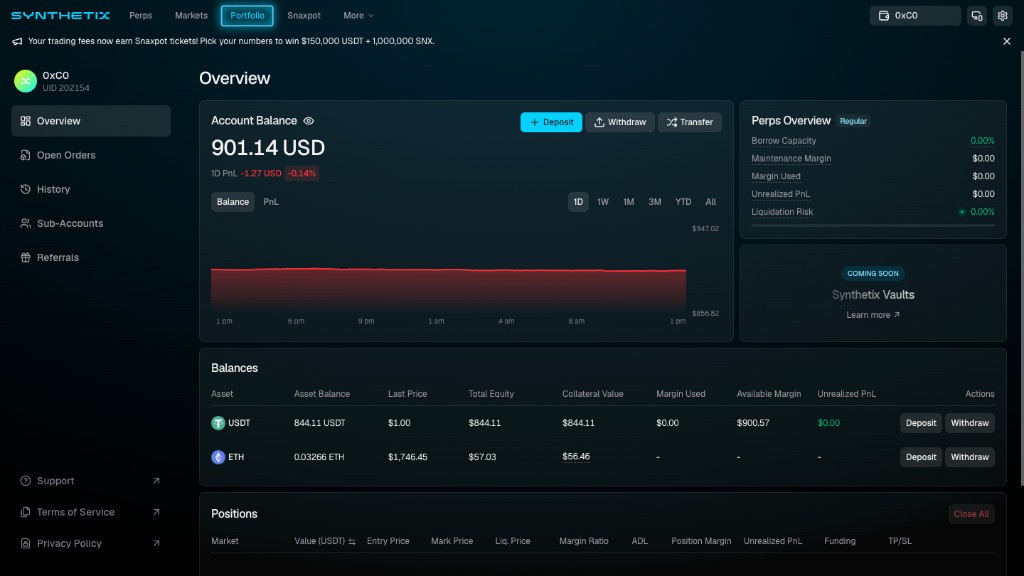Deposit into the ETH row
The width and height of the screenshot is (1024, 576).
[x=921, y=457]
